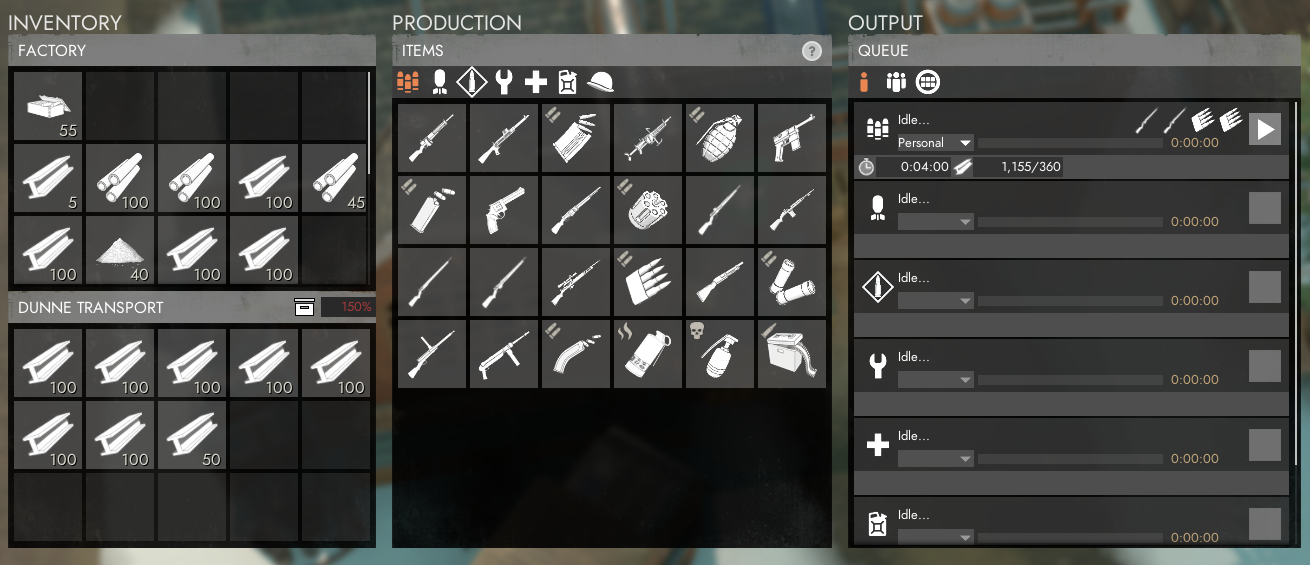Open the help question mark icon
The height and width of the screenshot is (565, 1310).
(x=812, y=51)
